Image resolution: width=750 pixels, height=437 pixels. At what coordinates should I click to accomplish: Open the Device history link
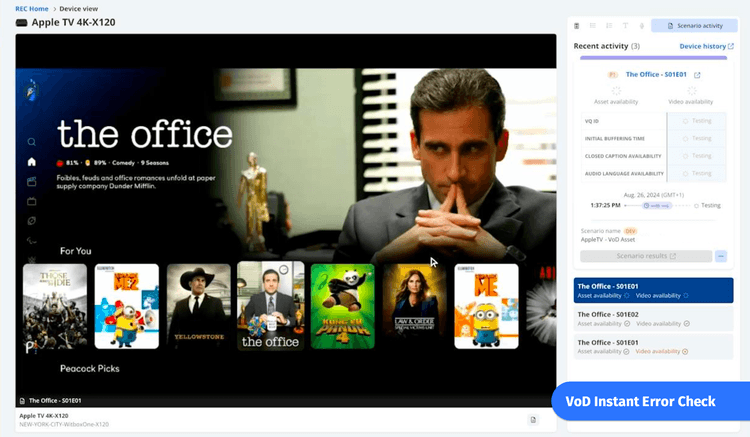[x=706, y=46]
